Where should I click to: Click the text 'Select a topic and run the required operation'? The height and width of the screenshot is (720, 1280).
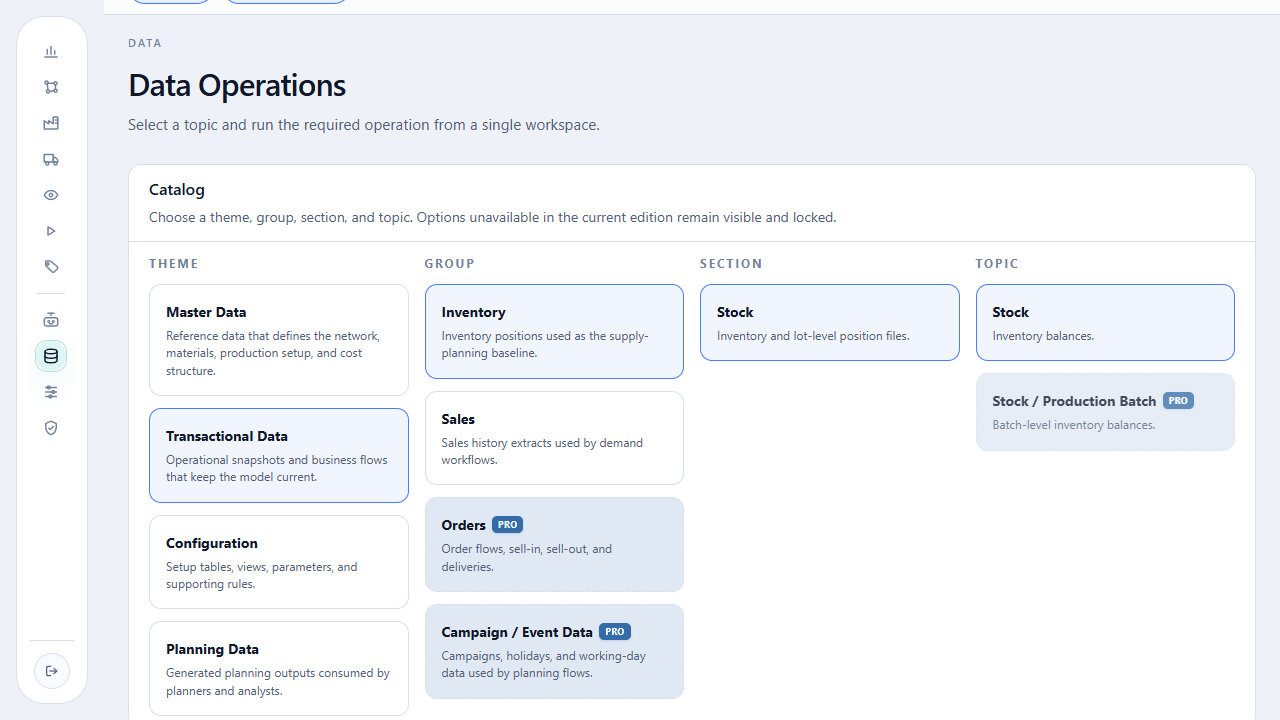point(279,125)
